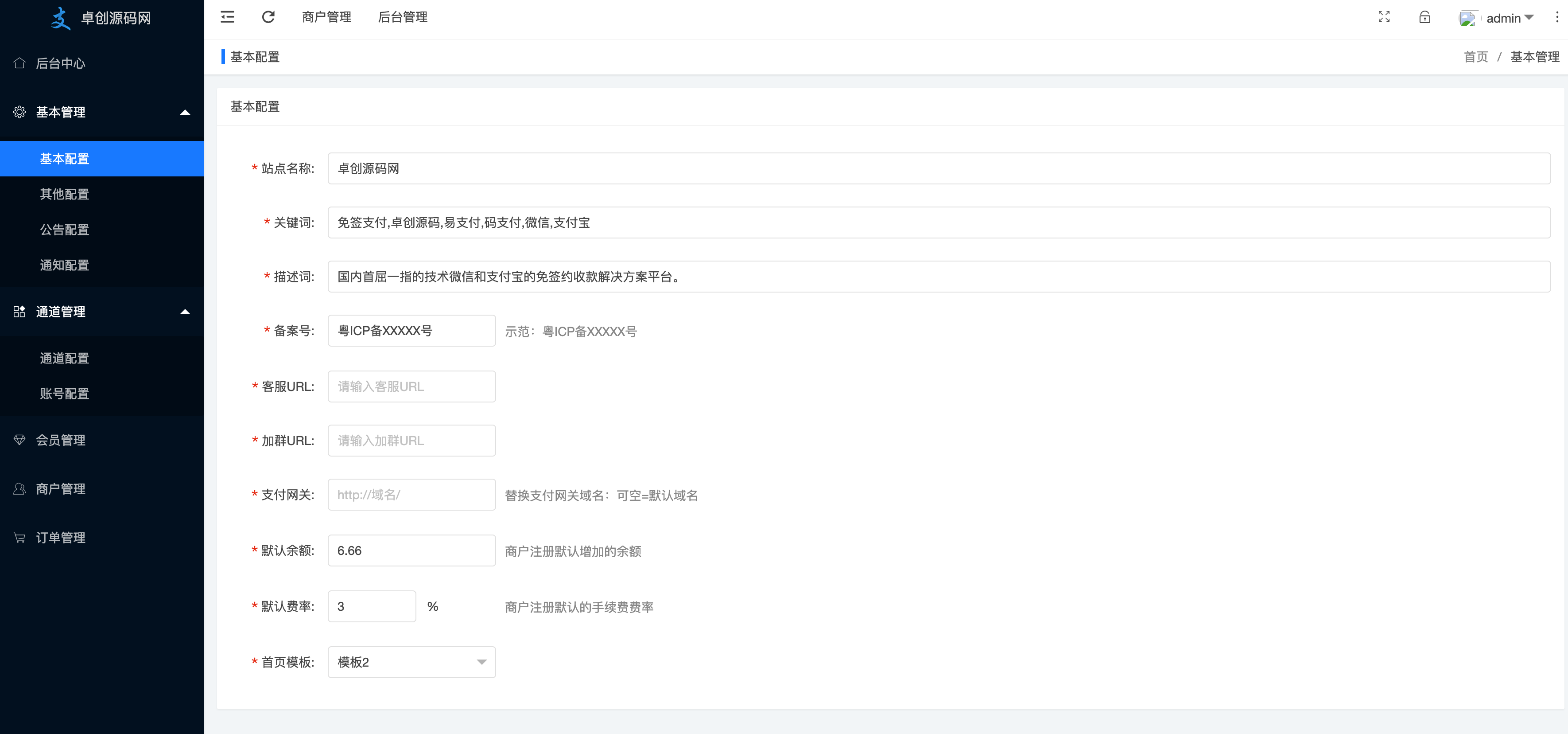Click the 卓创源码网 site title in sidebar
The height and width of the screenshot is (734, 1568).
[116, 18]
